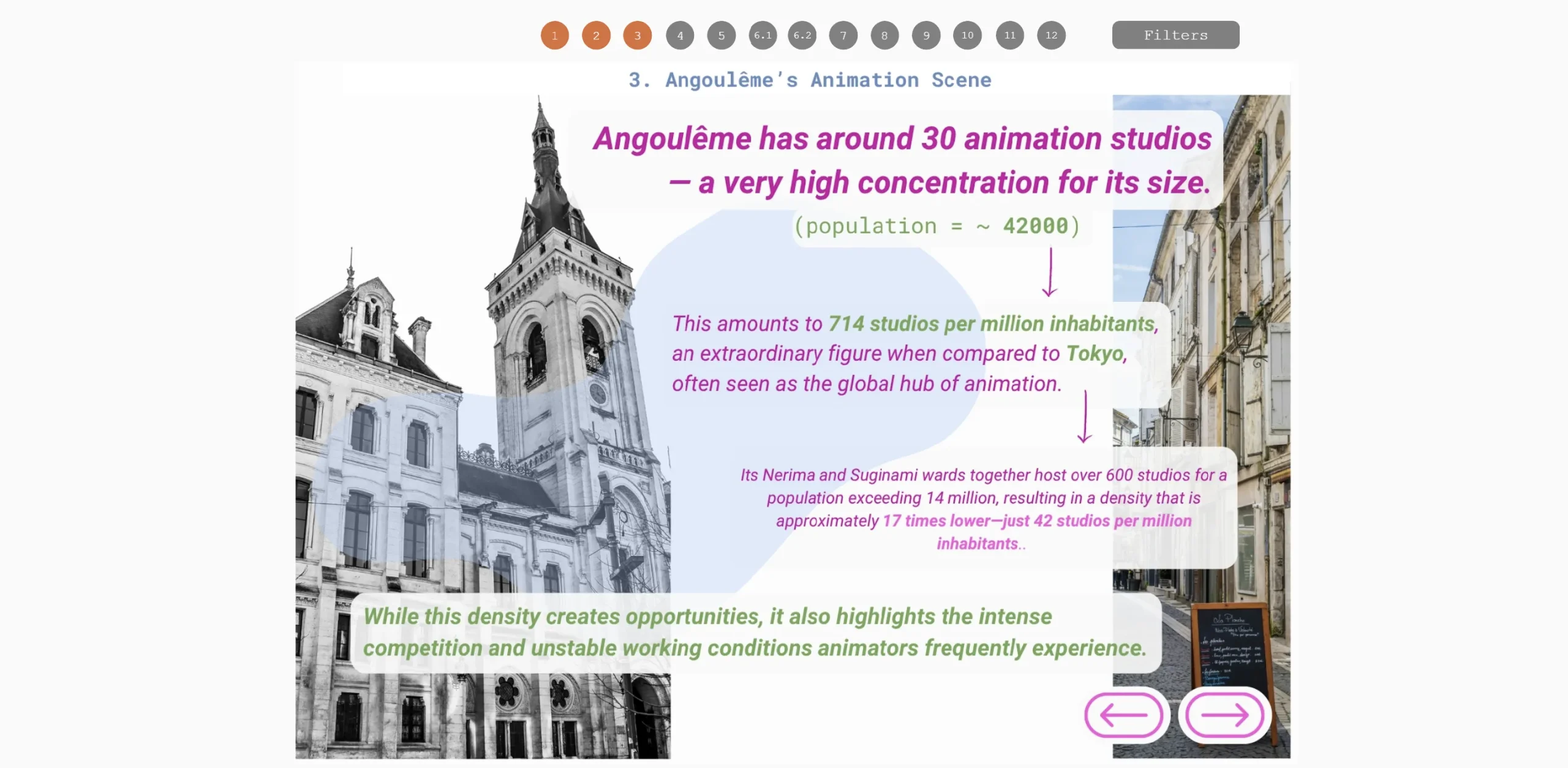The image size is (1568, 768).
Task: Click the "Angoulême's Animation Scene" section title
Action: 810,80
